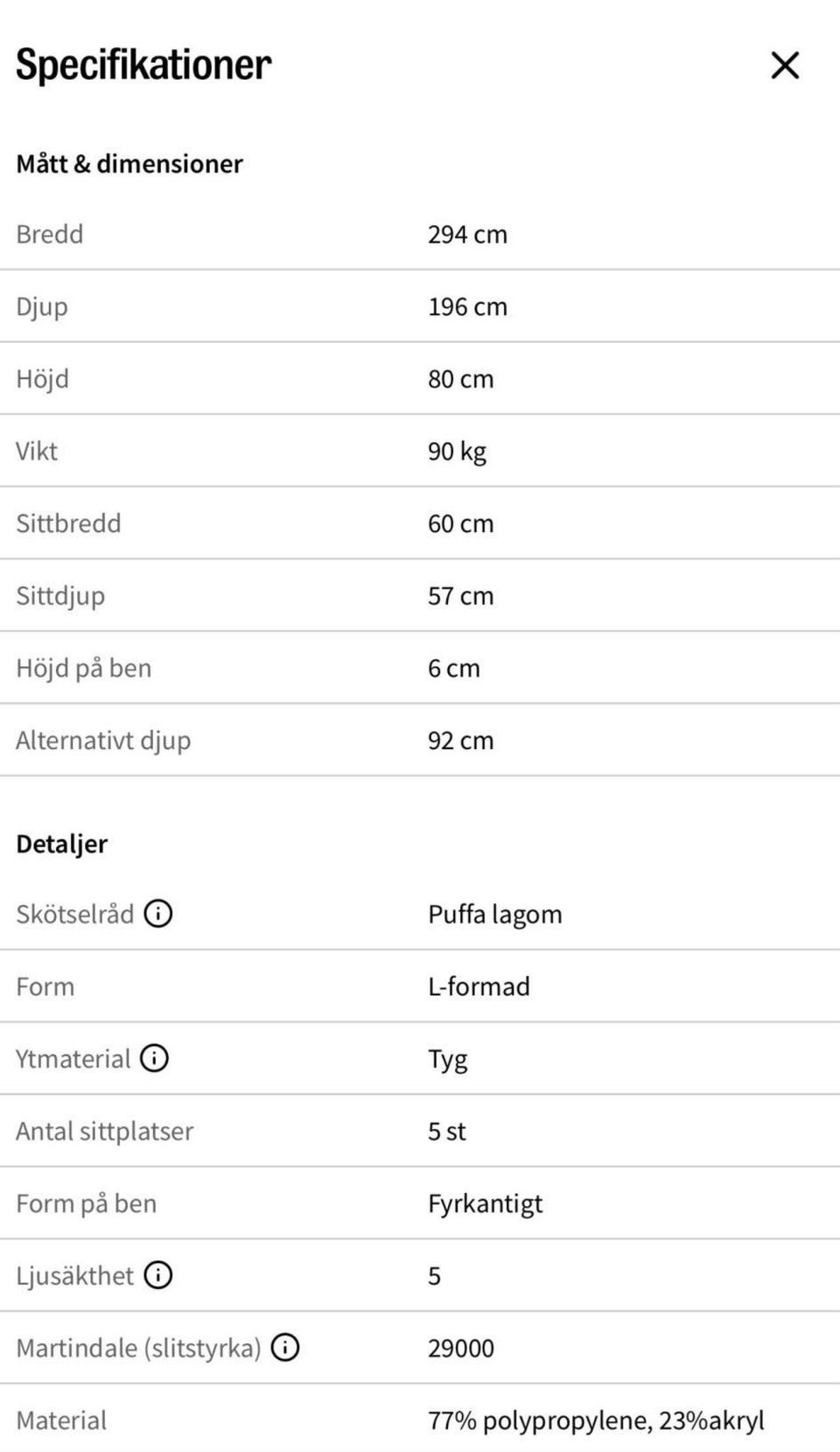Viewport: 840px width, 1452px height.
Task: Select the Höjd 80 cm row
Action: (x=420, y=378)
